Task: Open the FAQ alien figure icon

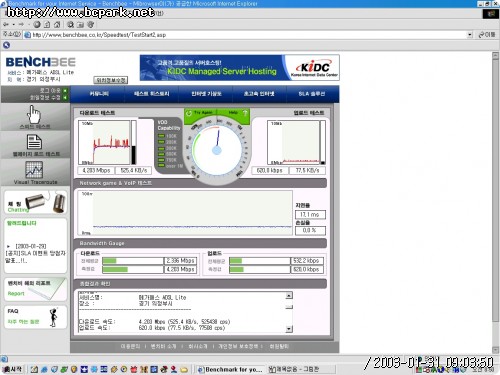Action: tap(53, 317)
